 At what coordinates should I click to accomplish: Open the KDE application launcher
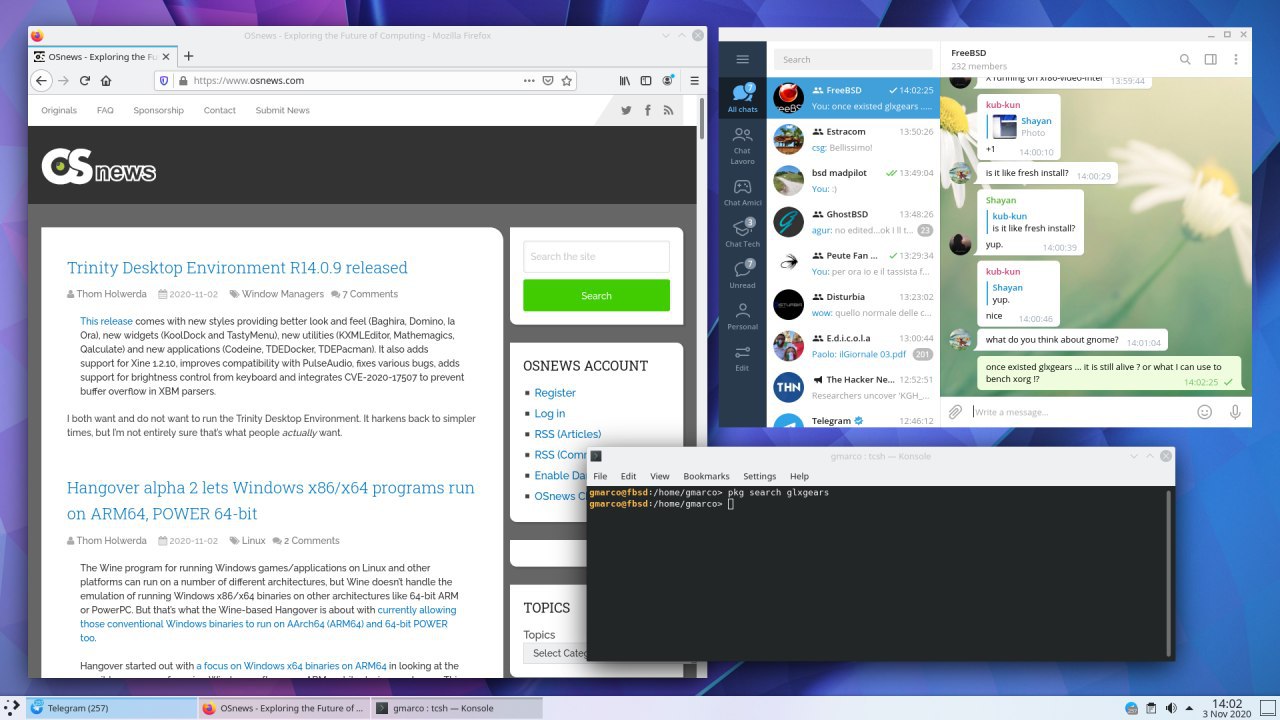[12, 708]
